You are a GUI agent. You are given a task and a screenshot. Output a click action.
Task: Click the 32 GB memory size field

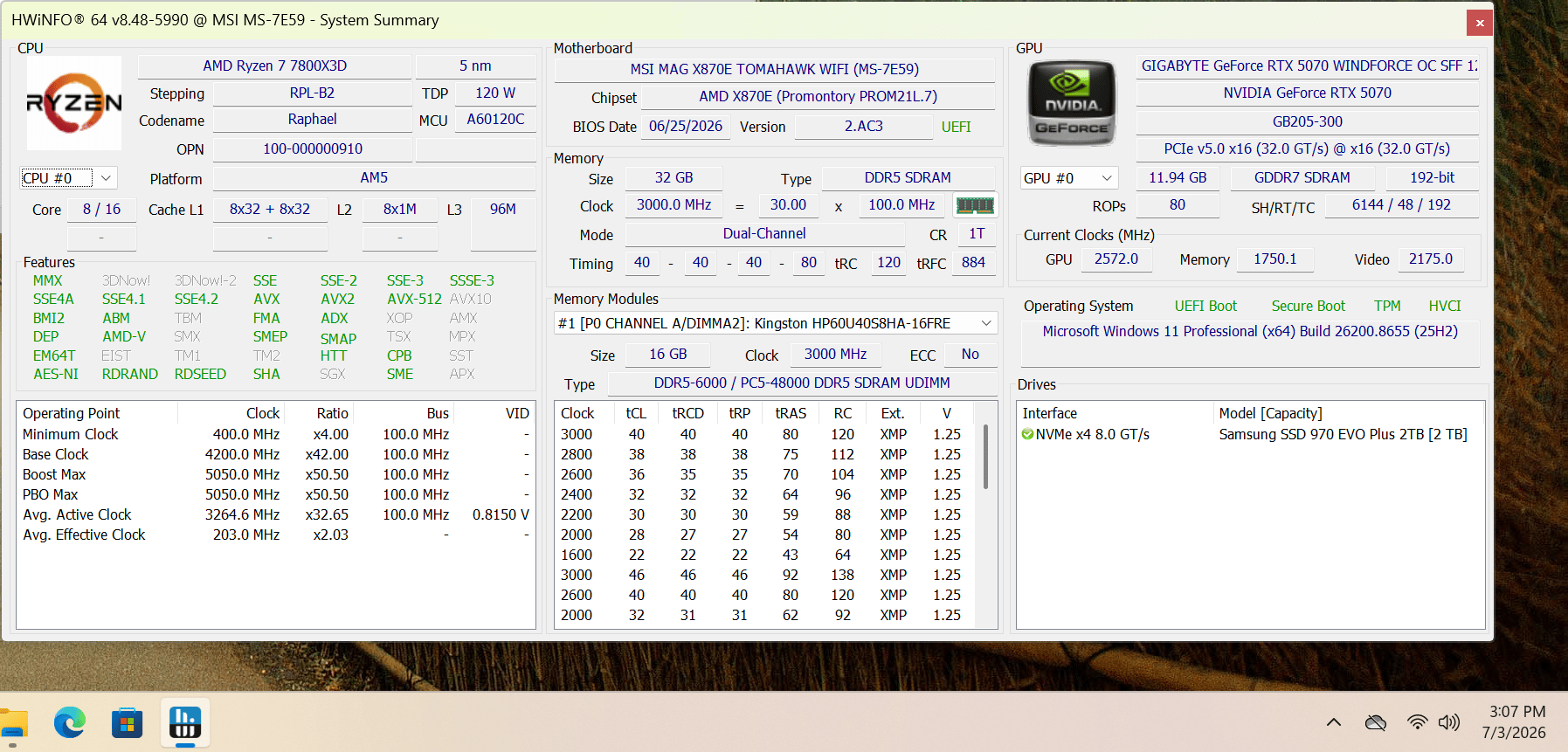[673, 178]
